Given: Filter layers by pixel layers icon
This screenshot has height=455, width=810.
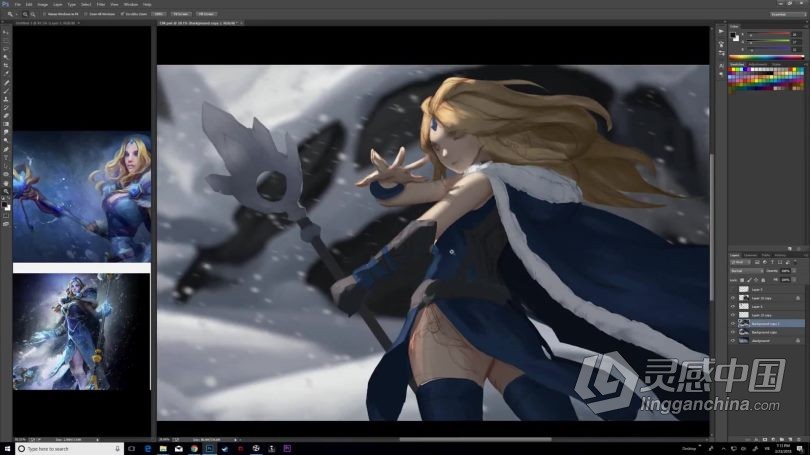Looking at the screenshot, I should 757,262.
